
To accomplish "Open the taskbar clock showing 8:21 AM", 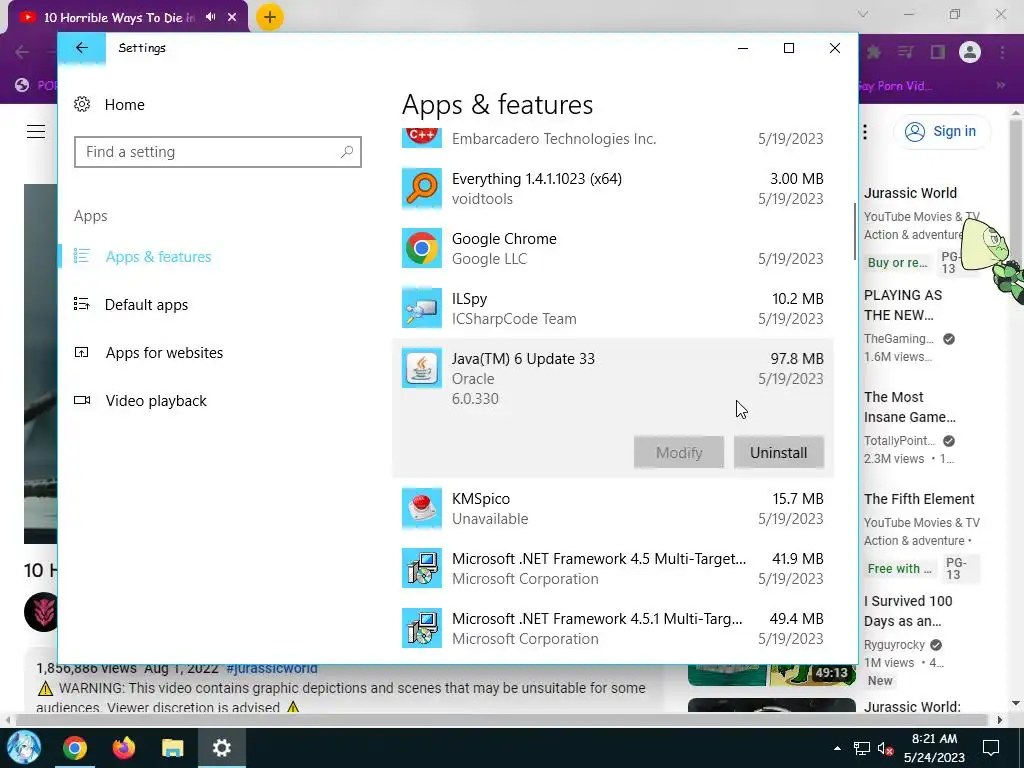I will click(x=934, y=748).
